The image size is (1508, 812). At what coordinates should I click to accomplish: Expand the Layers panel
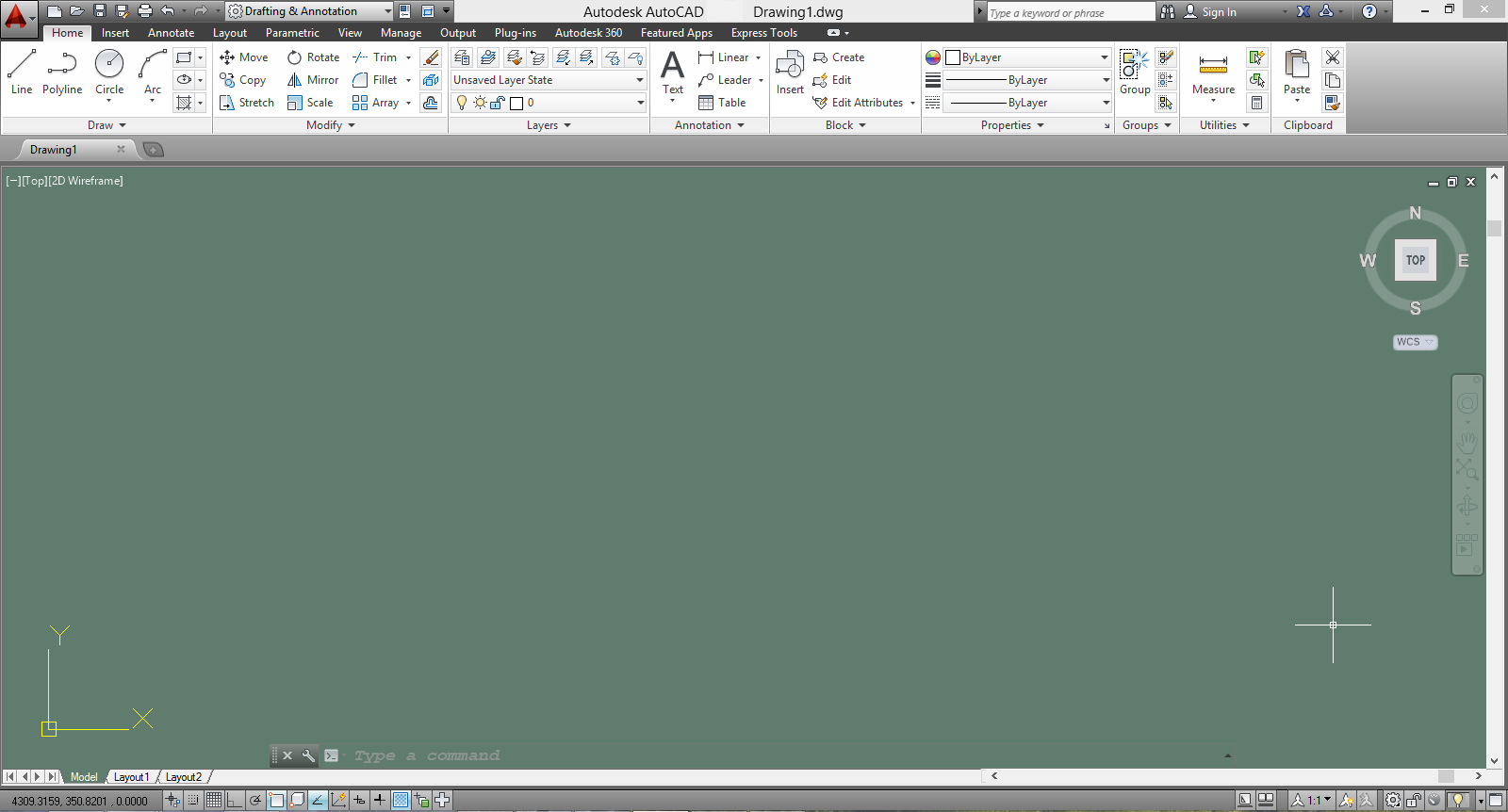click(x=549, y=125)
